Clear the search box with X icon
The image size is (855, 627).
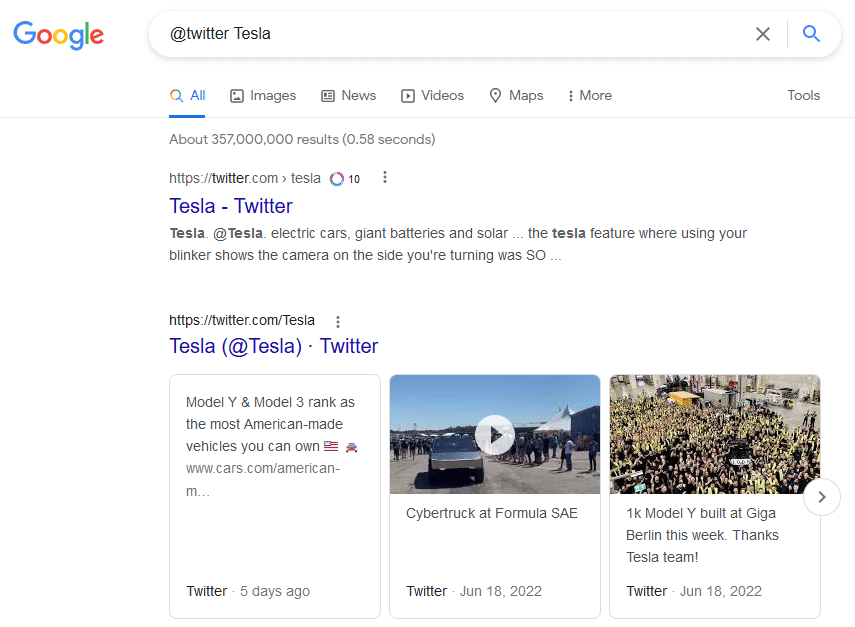click(763, 34)
